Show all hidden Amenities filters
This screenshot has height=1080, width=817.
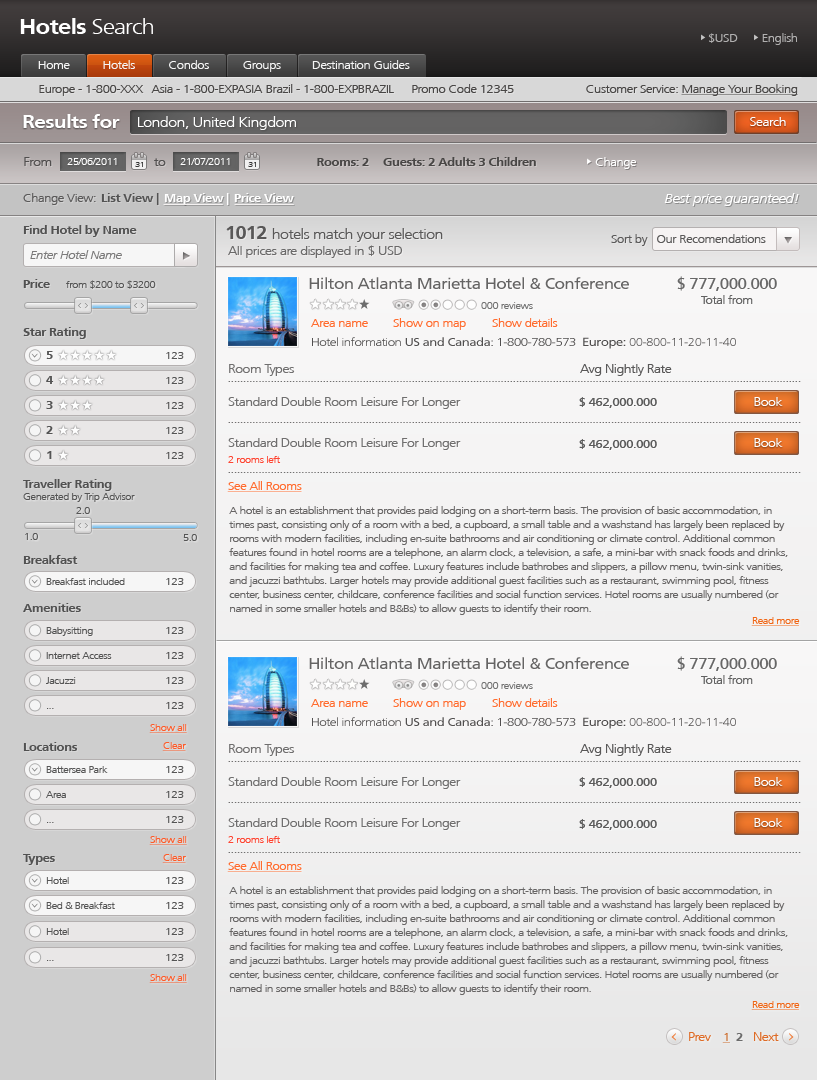tap(167, 727)
